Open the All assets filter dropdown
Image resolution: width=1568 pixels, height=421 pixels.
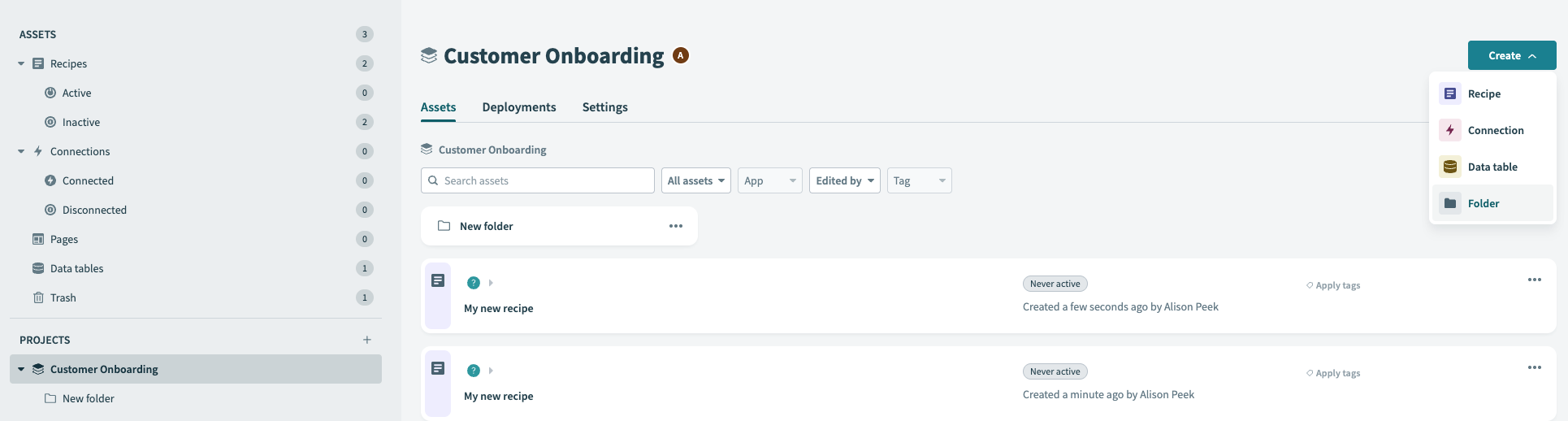[696, 180]
